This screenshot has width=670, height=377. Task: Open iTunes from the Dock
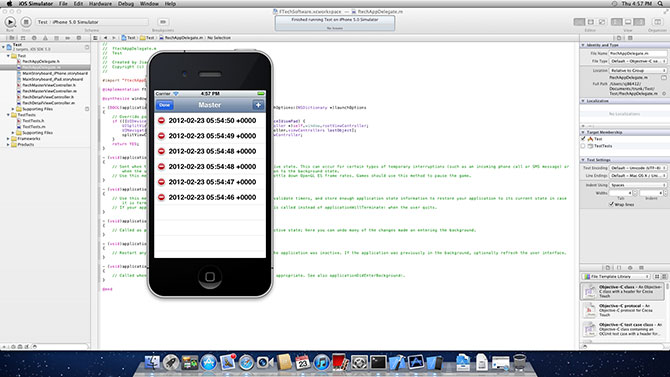(x=321, y=362)
